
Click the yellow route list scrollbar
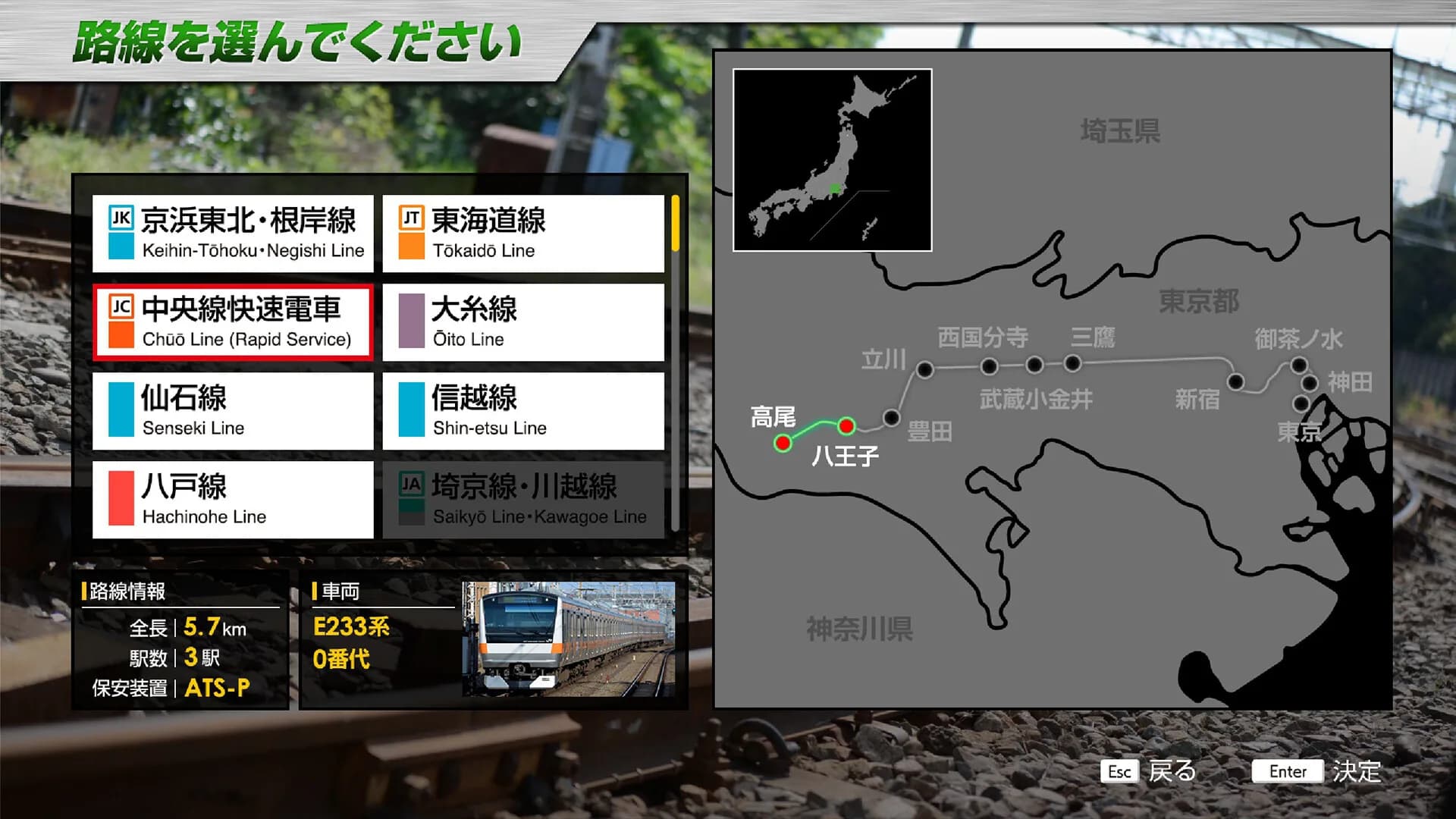[x=675, y=224]
